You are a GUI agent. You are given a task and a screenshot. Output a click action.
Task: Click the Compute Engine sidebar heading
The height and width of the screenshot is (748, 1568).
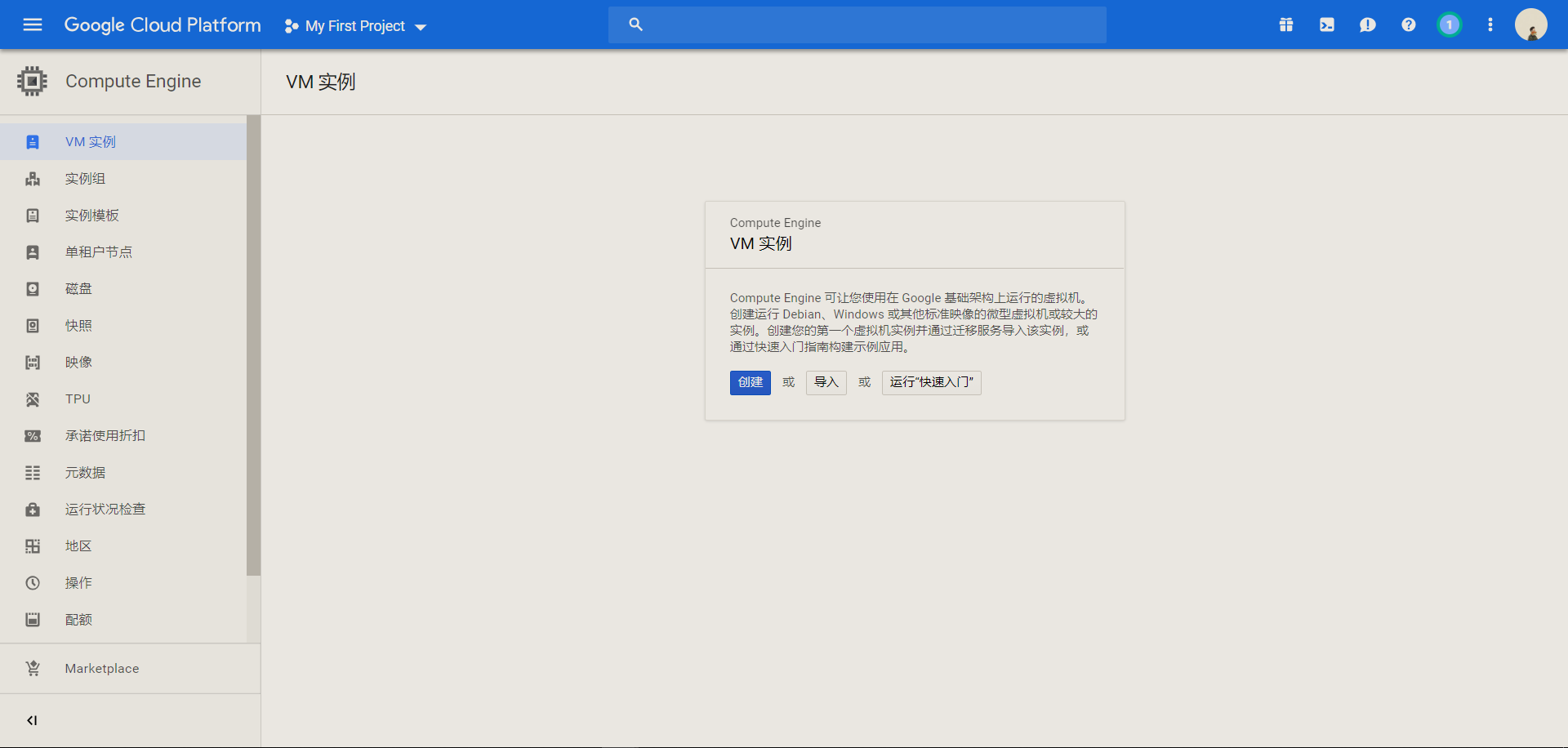tap(133, 81)
